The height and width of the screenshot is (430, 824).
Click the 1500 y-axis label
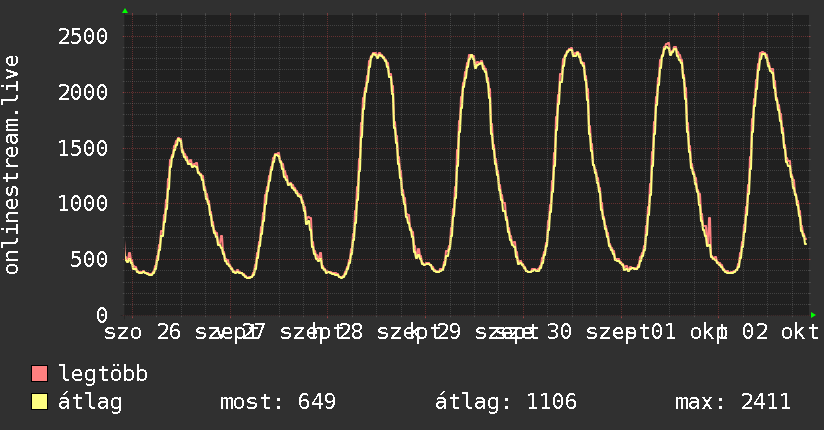(83, 148)
